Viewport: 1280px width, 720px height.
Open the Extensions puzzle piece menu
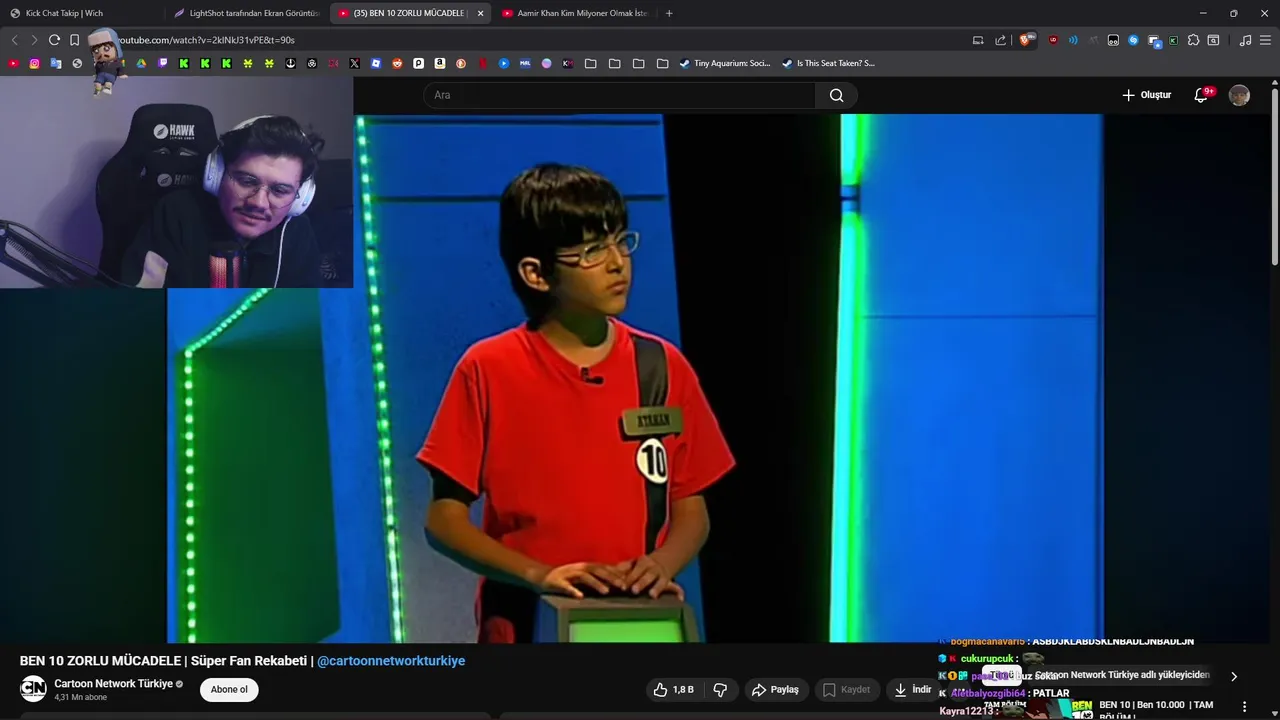pos(1193,40)
